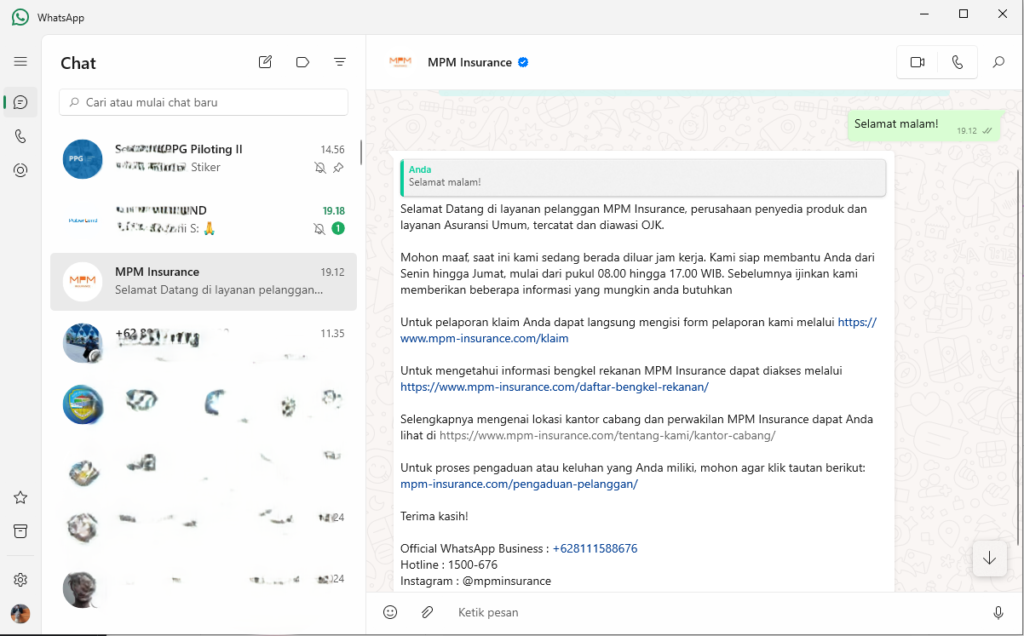
Task: Click the 'Terima kasih!' line
Action: (434, 517)
